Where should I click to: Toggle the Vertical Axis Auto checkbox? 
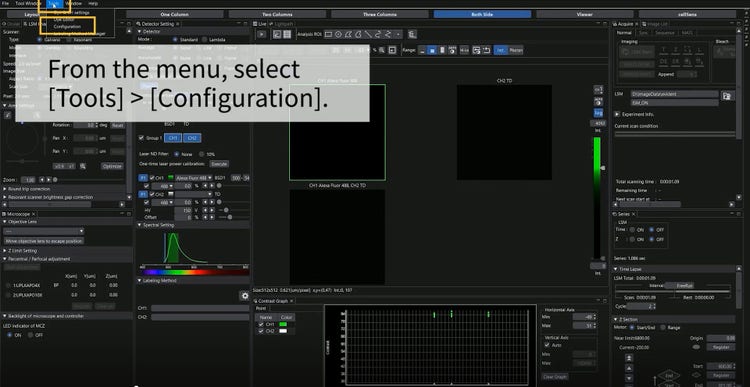[x=547, y=344]
